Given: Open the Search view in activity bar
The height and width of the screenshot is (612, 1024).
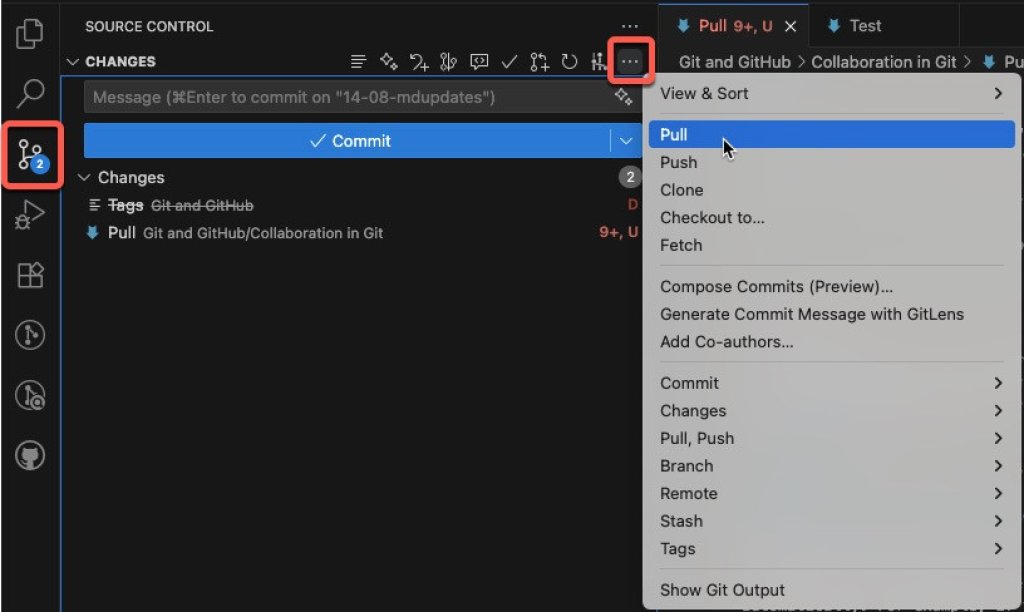Looking at the screenshot, I should 31,93.
